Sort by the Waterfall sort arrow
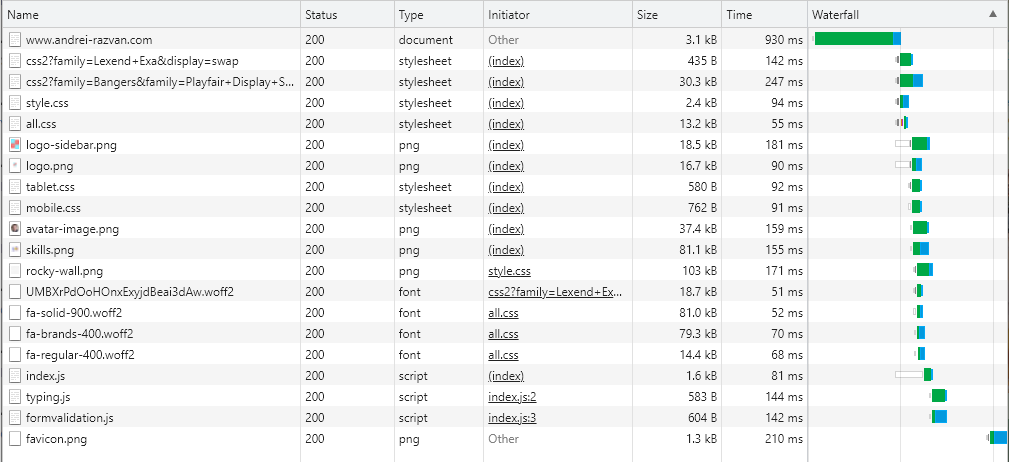Screen dimensions: 1009x462 pyautogui.click(x=992, y=14)
